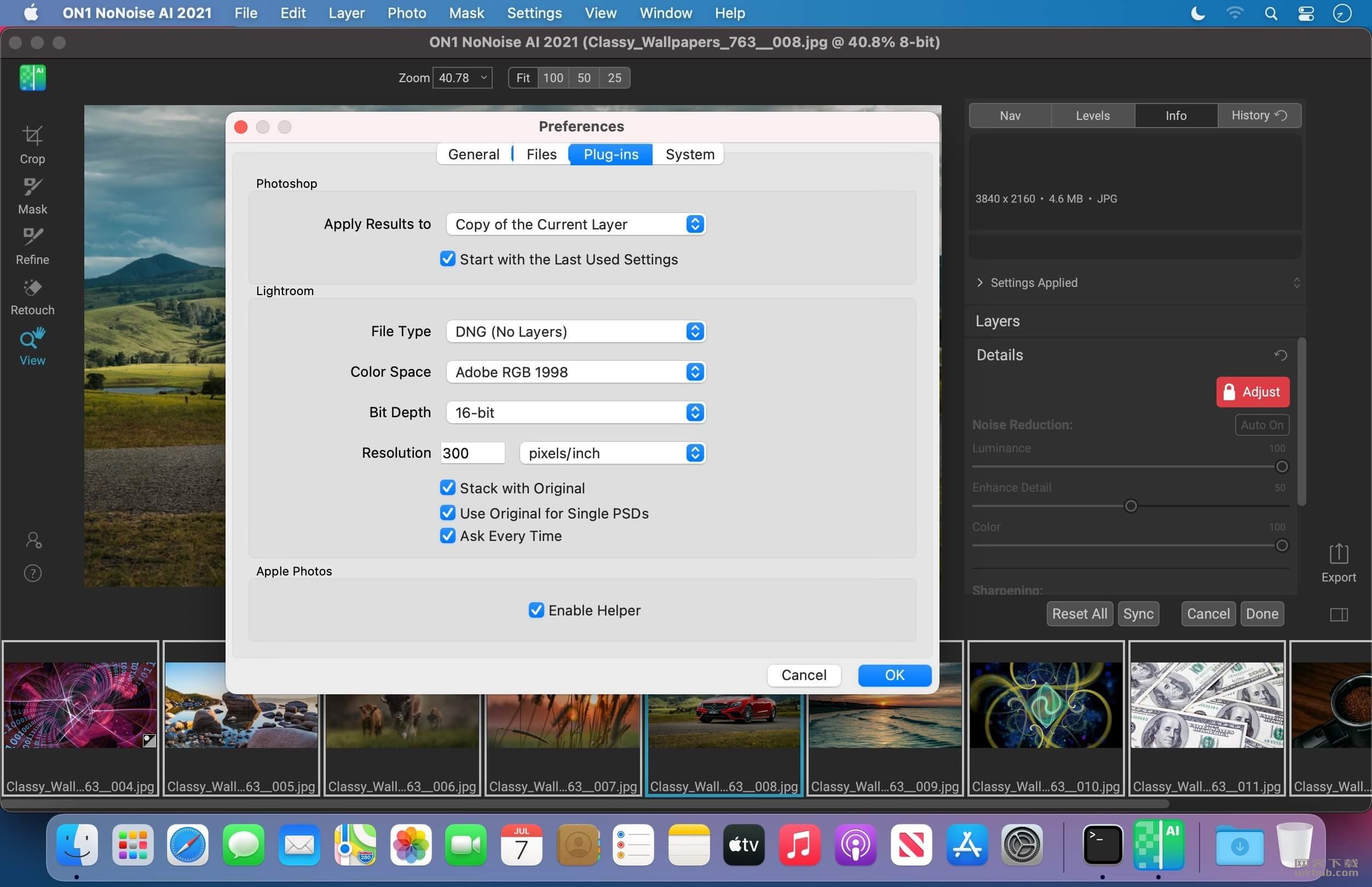
Task: Open App Store from the dock
Action: click(x=967, y=844)
